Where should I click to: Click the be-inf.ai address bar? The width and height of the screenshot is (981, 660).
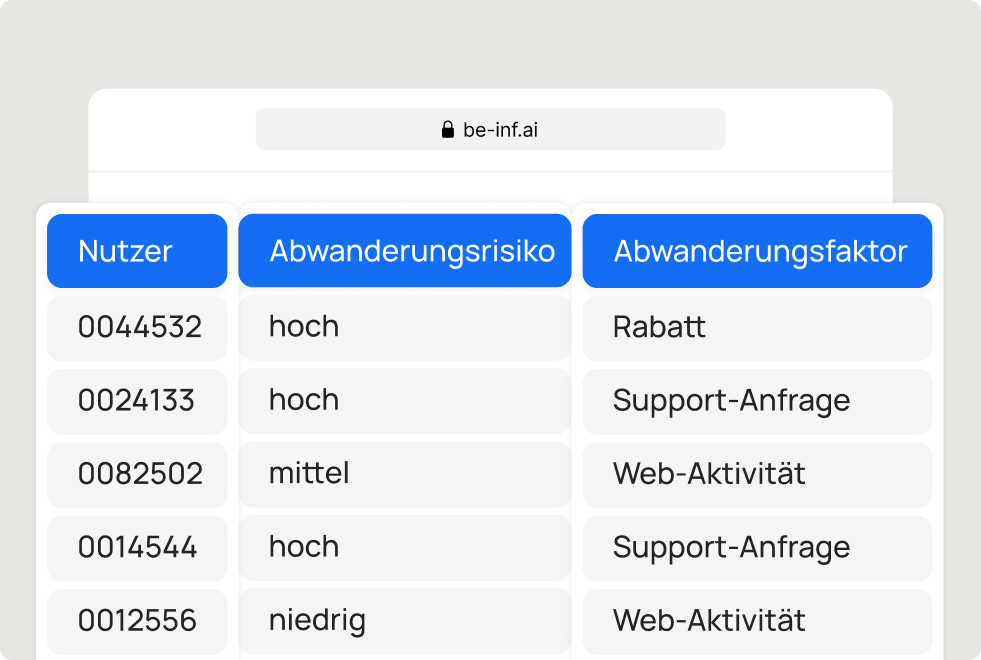(490, 129)
